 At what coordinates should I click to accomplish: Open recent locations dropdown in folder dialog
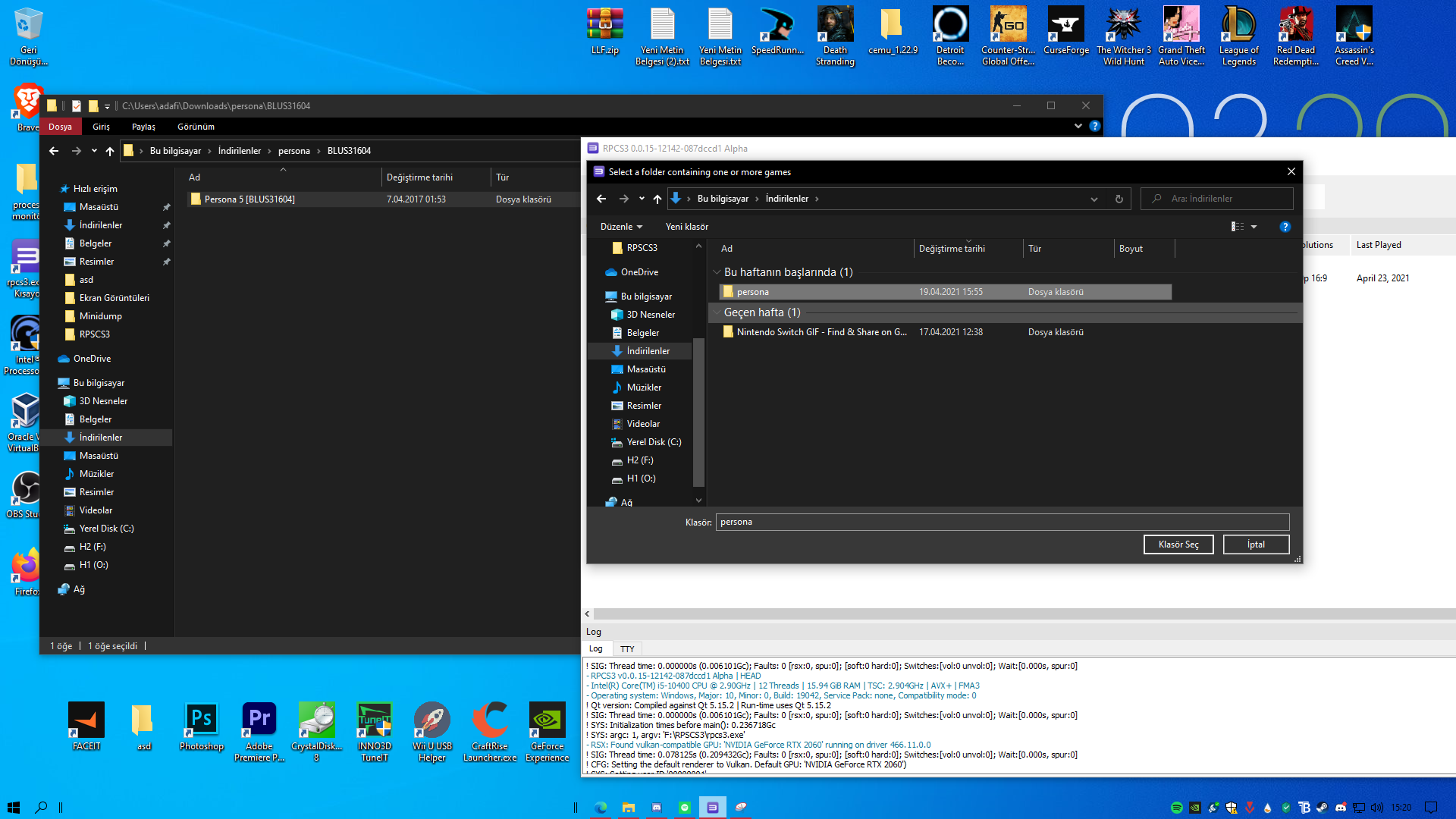(x=642, y=199)
